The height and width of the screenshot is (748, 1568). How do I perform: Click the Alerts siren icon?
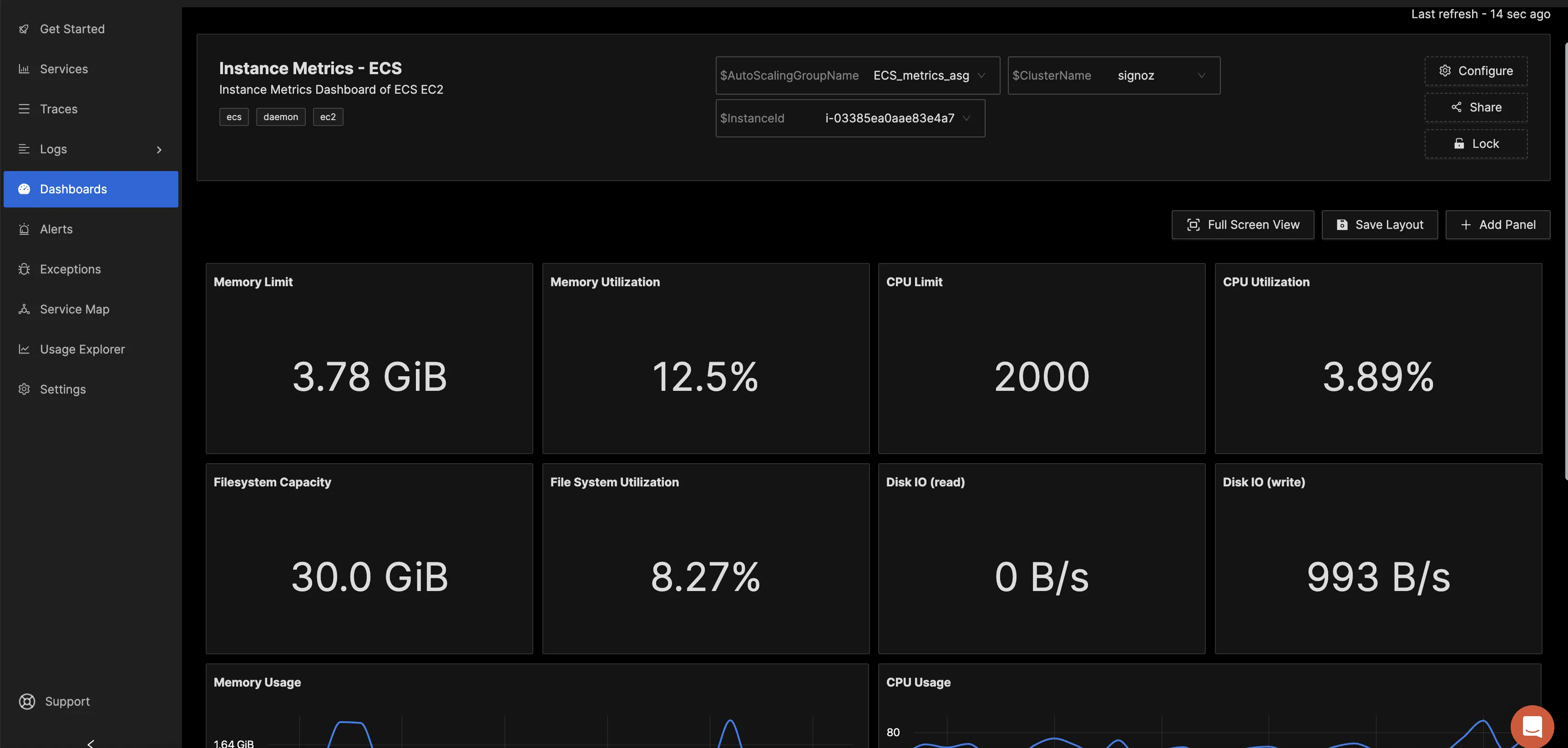click(24, 229)
